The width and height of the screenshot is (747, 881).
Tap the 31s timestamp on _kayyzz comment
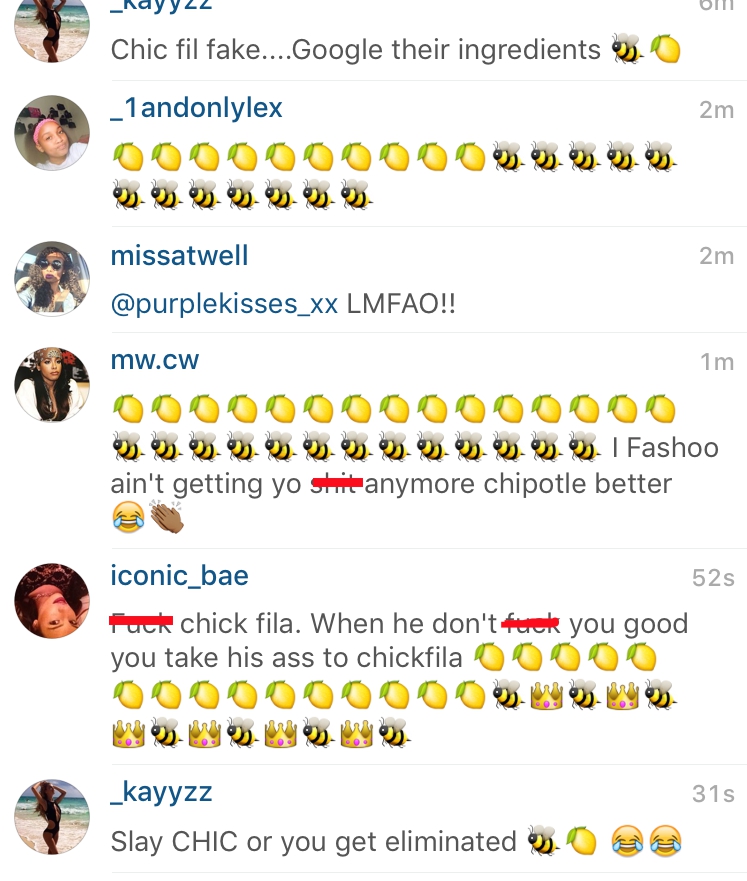[x=713, y=794]
